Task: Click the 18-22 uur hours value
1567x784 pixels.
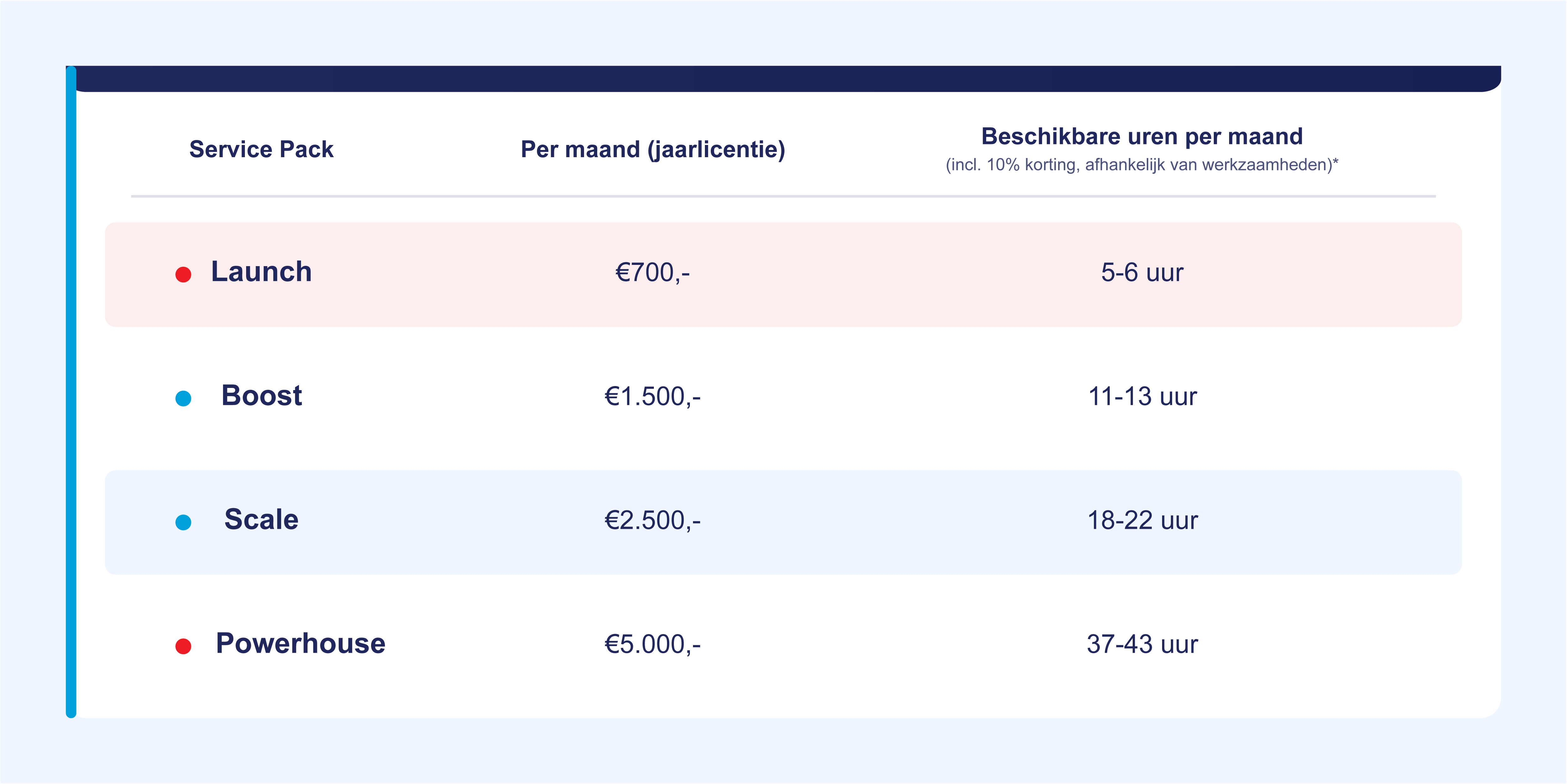Action: pos(1142,521)
